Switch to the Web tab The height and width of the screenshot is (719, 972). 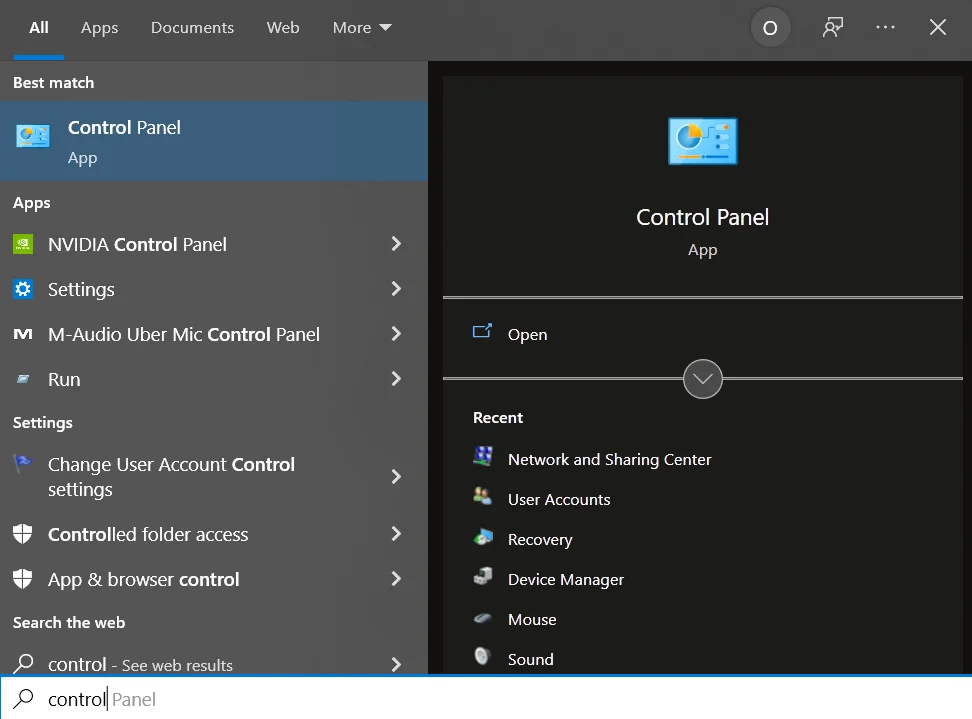(x=283, y=28)
